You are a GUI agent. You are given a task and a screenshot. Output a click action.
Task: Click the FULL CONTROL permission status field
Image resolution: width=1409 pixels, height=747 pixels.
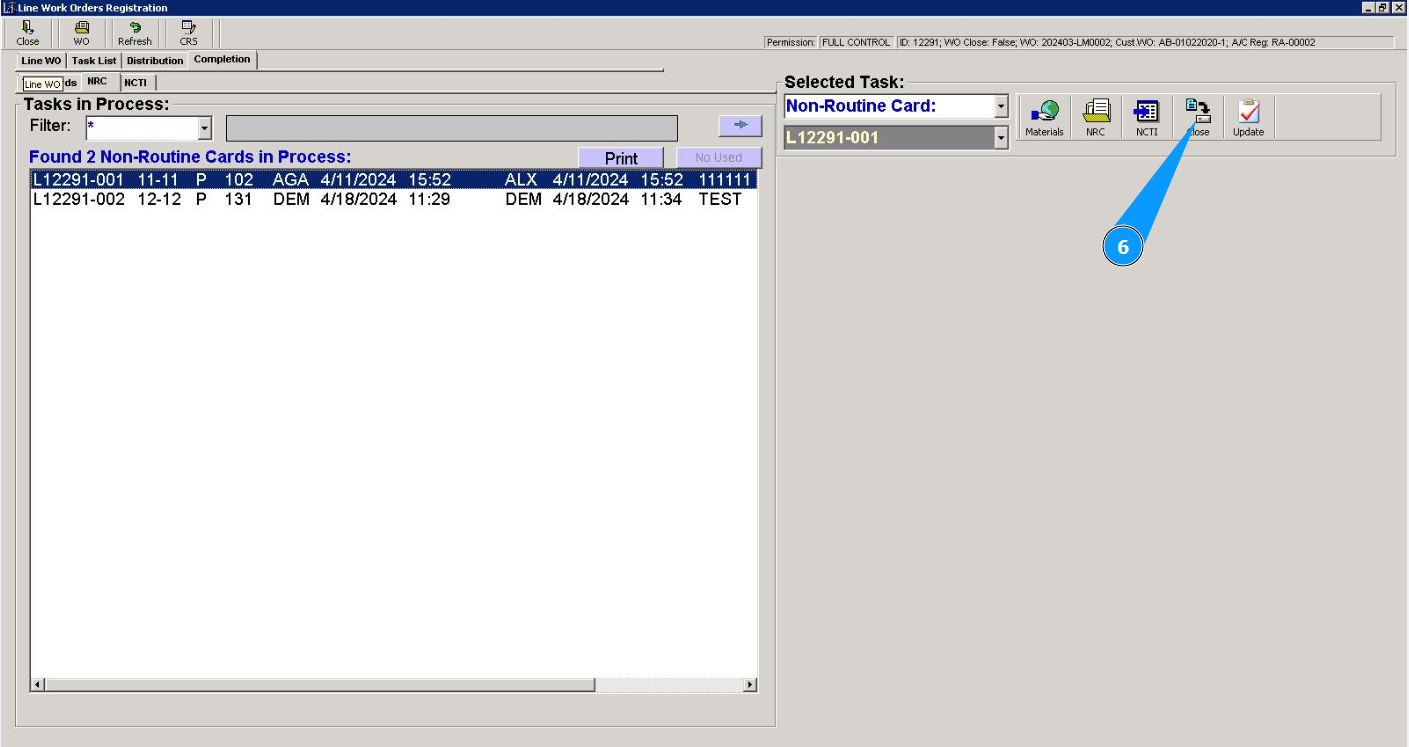[x=856, y=43]
